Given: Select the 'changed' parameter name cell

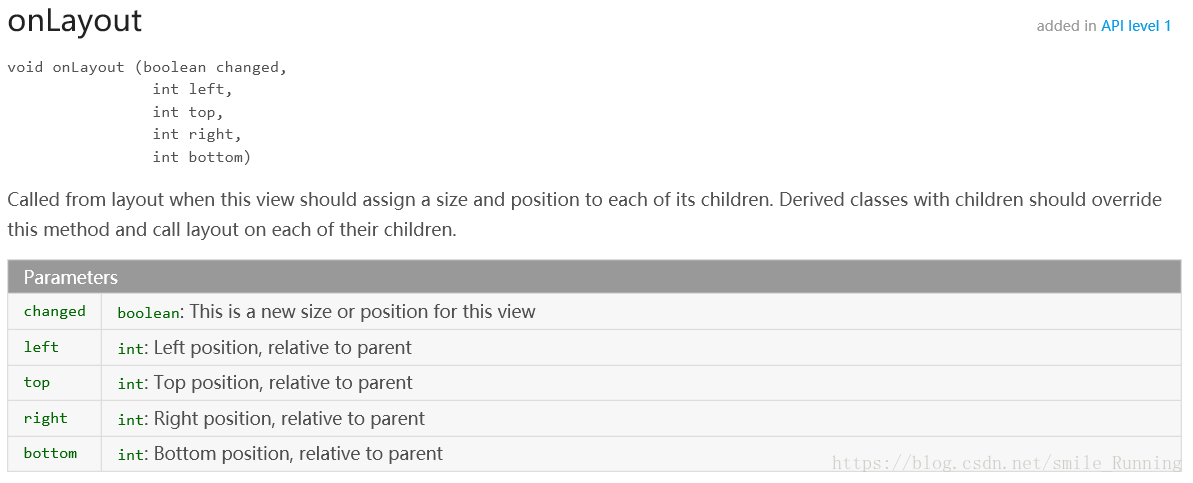Looking at the screenshot, I should tap(55, 311).
